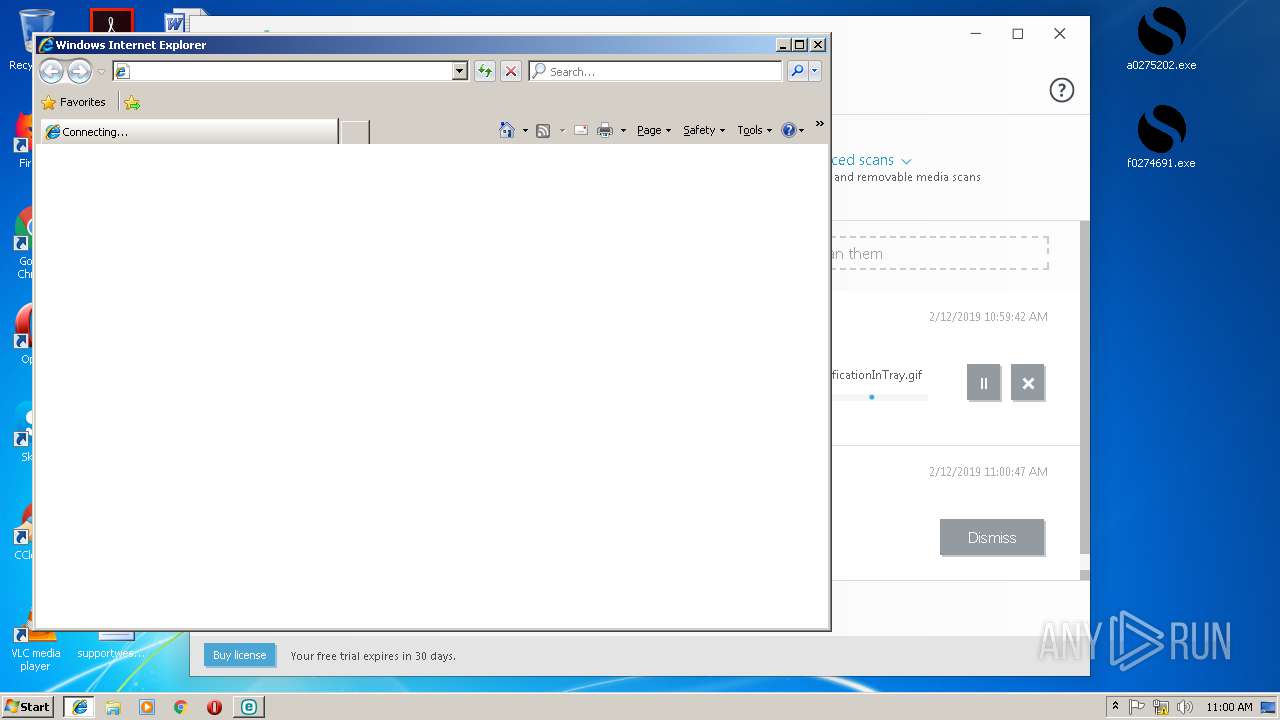Open Chrome from taskbar
Screen dimensions: 1280x720
point(180,707)
